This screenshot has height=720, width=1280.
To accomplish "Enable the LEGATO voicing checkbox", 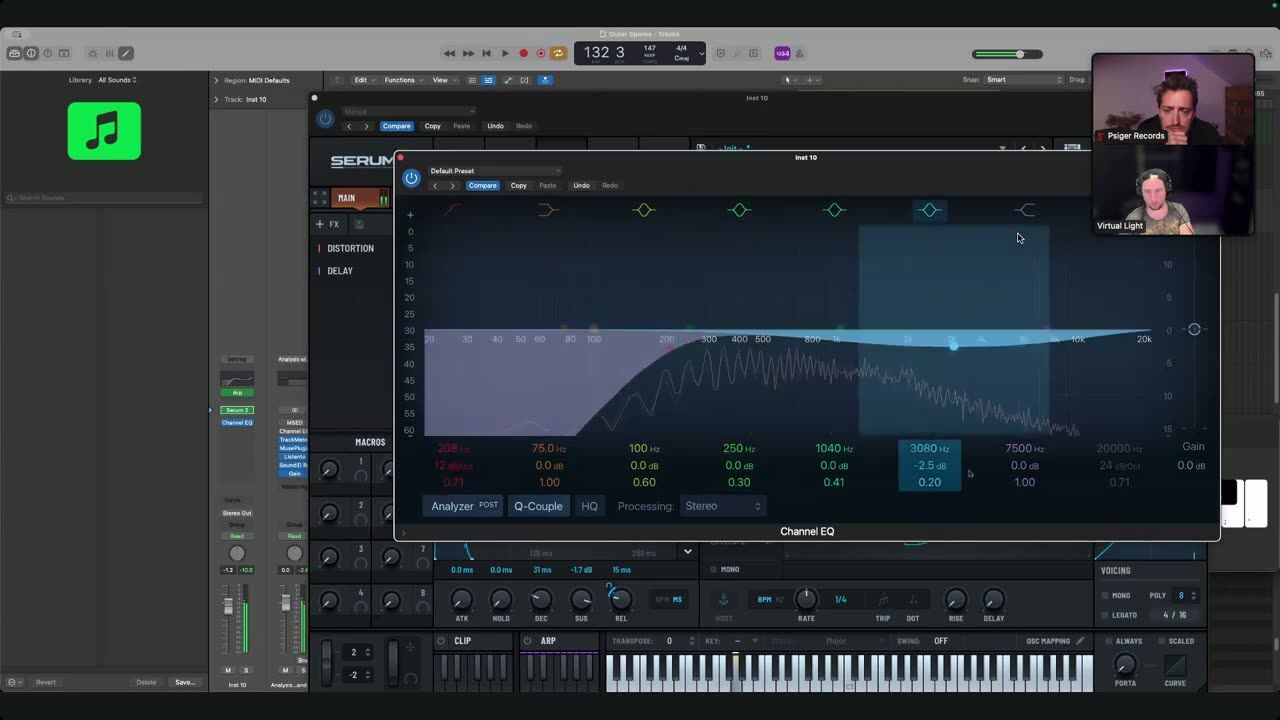I will pos(1105,615).
